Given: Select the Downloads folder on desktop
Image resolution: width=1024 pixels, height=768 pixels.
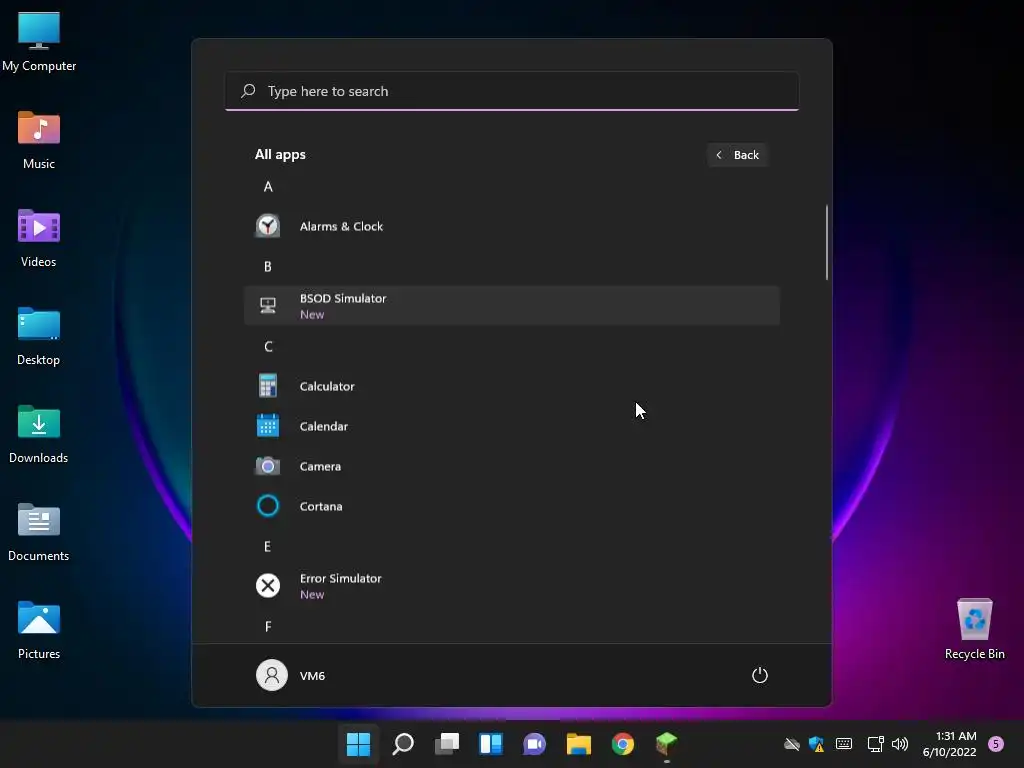Looking at the screenshot, I should [39, 433].
